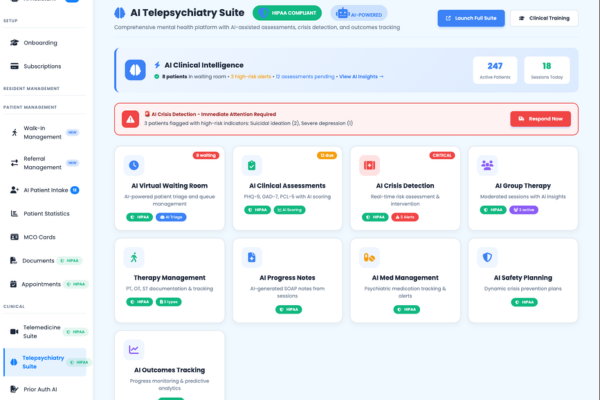
Task: Click the Therapy Management walking figure icon
Action: tap(133, 257)
